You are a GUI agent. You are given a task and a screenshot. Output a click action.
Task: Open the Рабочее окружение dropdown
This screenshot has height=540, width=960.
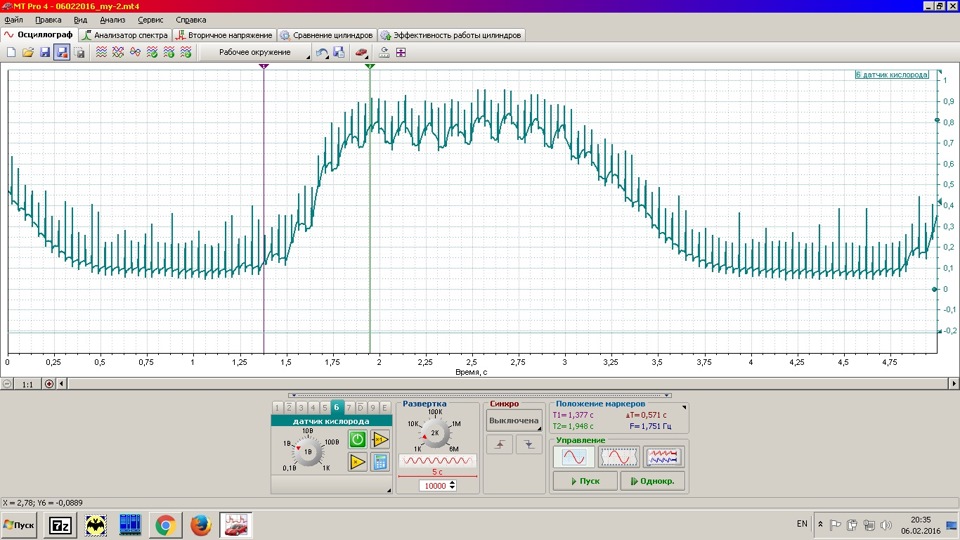point(257,53)
